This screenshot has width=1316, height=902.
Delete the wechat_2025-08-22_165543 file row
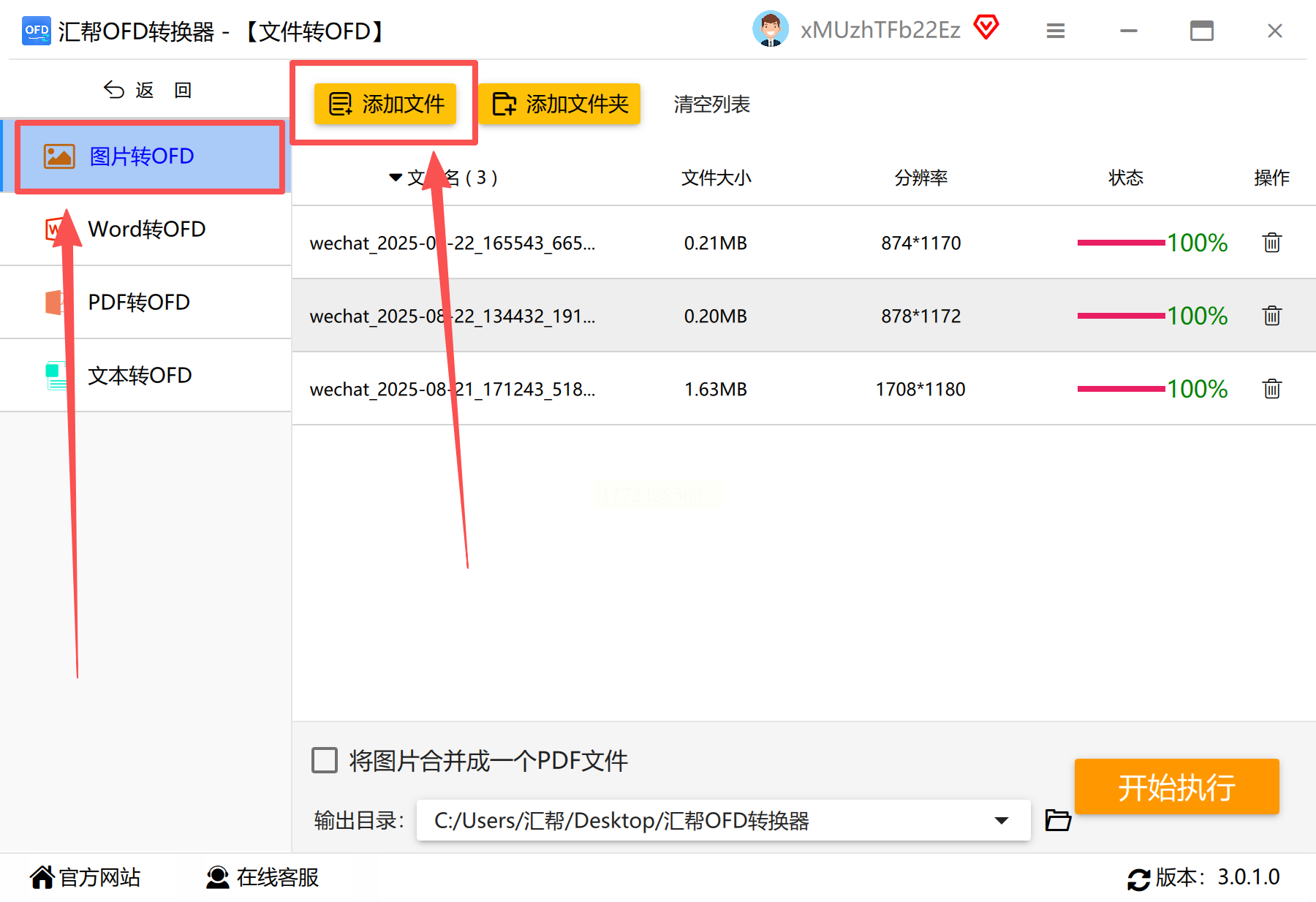click(1271, 243)
